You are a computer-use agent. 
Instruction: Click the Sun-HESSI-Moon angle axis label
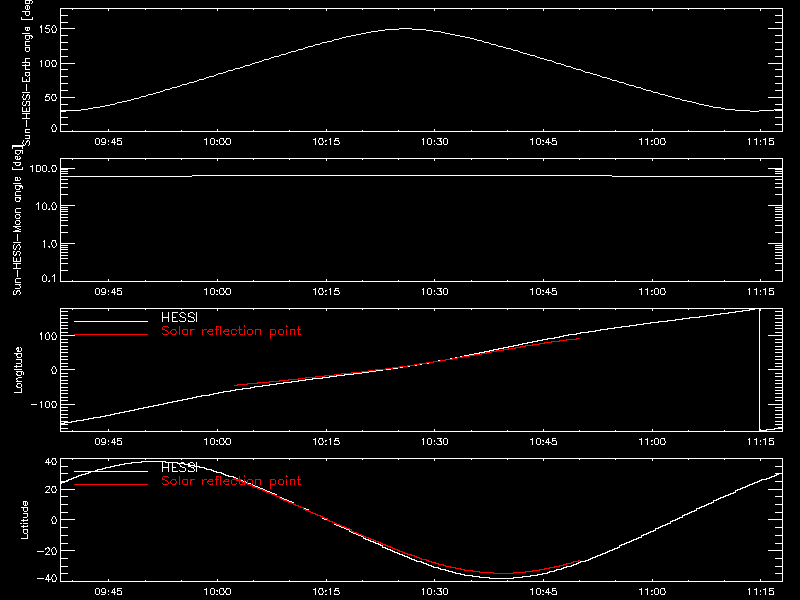click(17, 220)
